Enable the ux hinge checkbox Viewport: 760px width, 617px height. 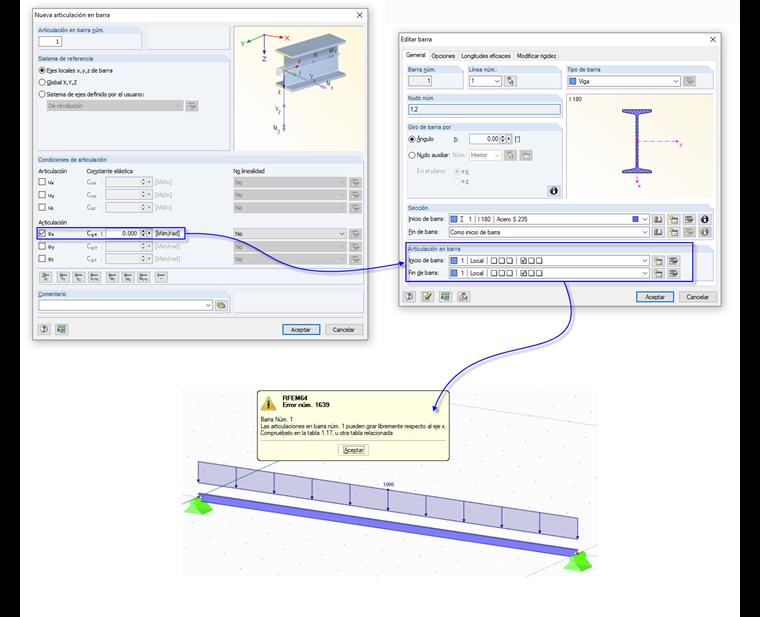coord(42,182)
